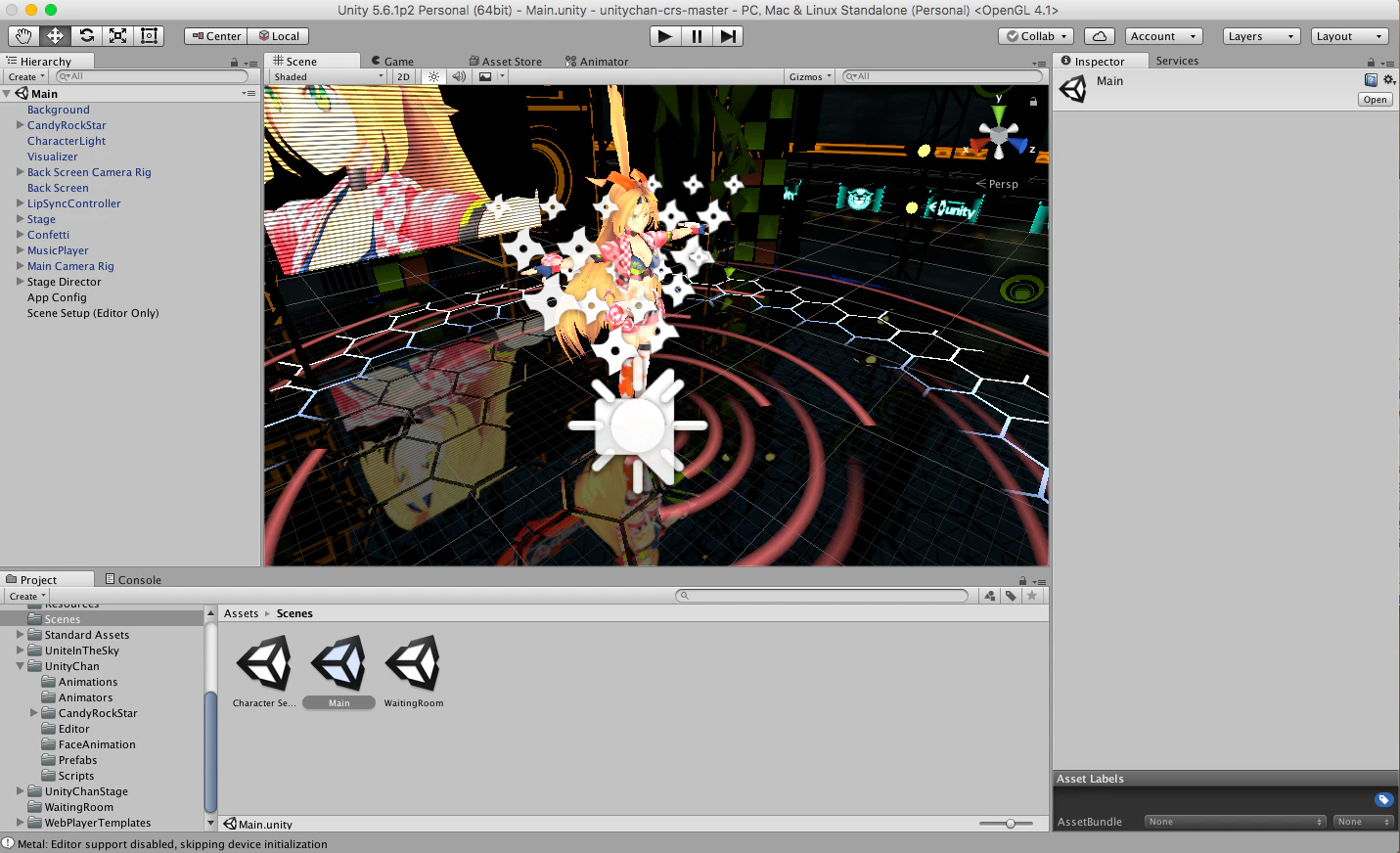The image size is (1400, 853).
Task: Switch to the Services tab
Action: [1177, 61]
